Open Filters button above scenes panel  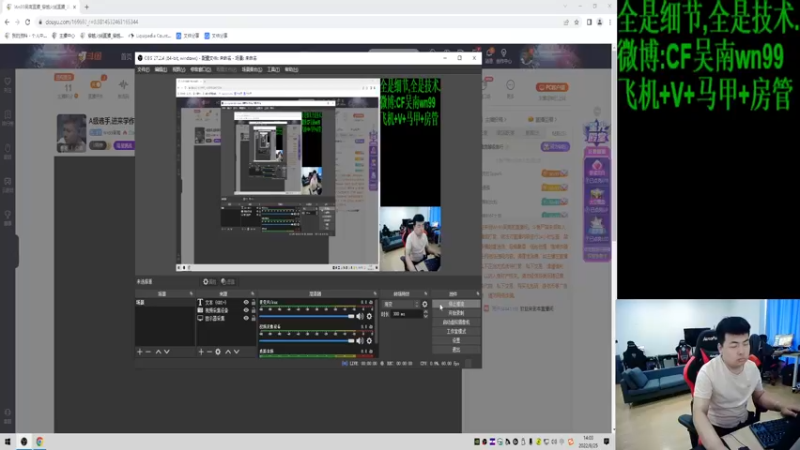click(x=228, y=282)
